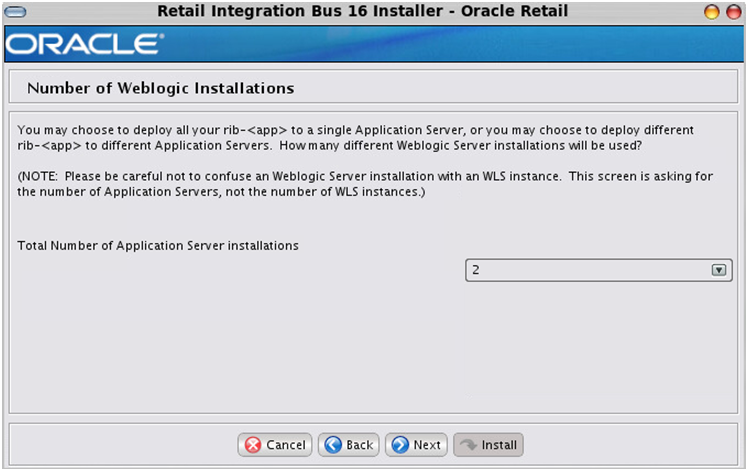This screenshot has height=471, width=748.
Task: Open the Application Server installations dropdown arrow
Action: pos(719,270)
